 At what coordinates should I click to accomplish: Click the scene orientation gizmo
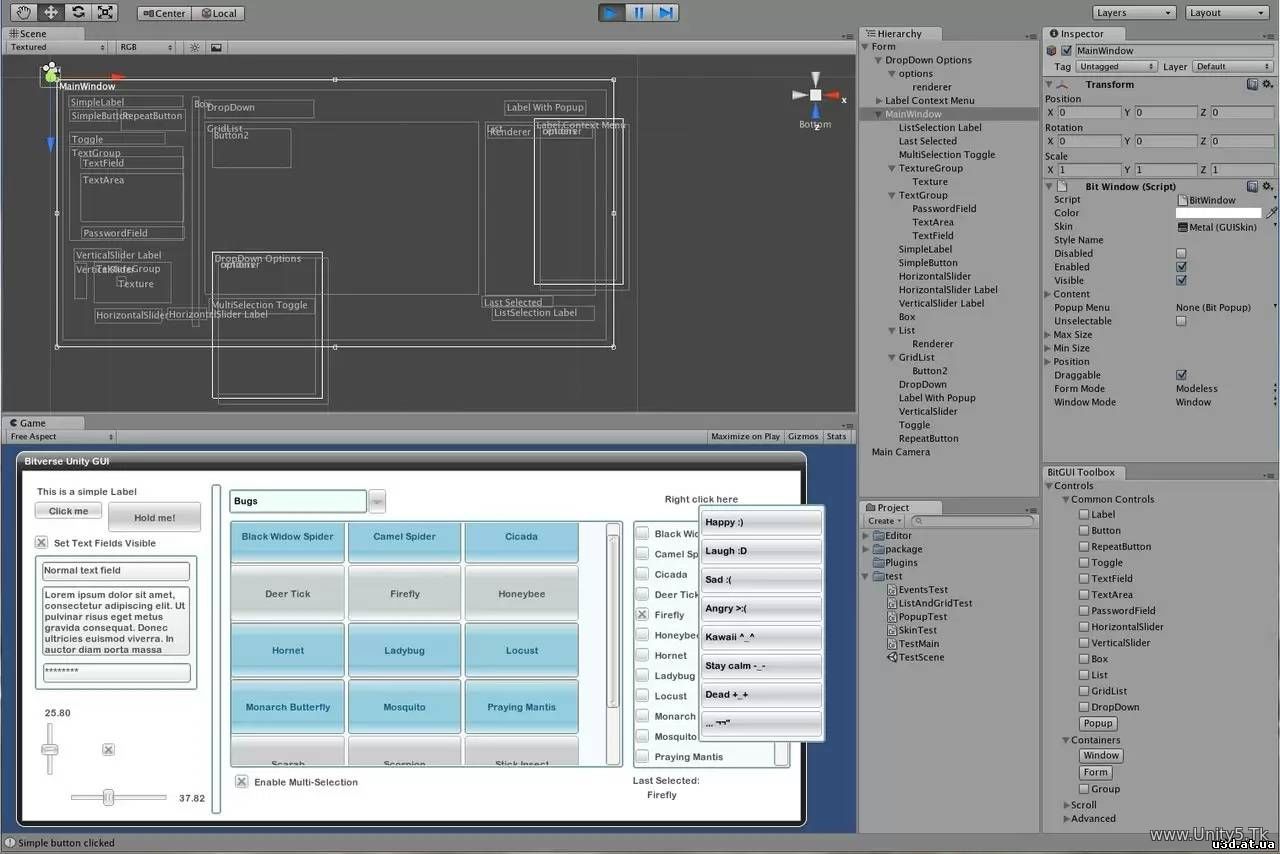tap(816, 96)
